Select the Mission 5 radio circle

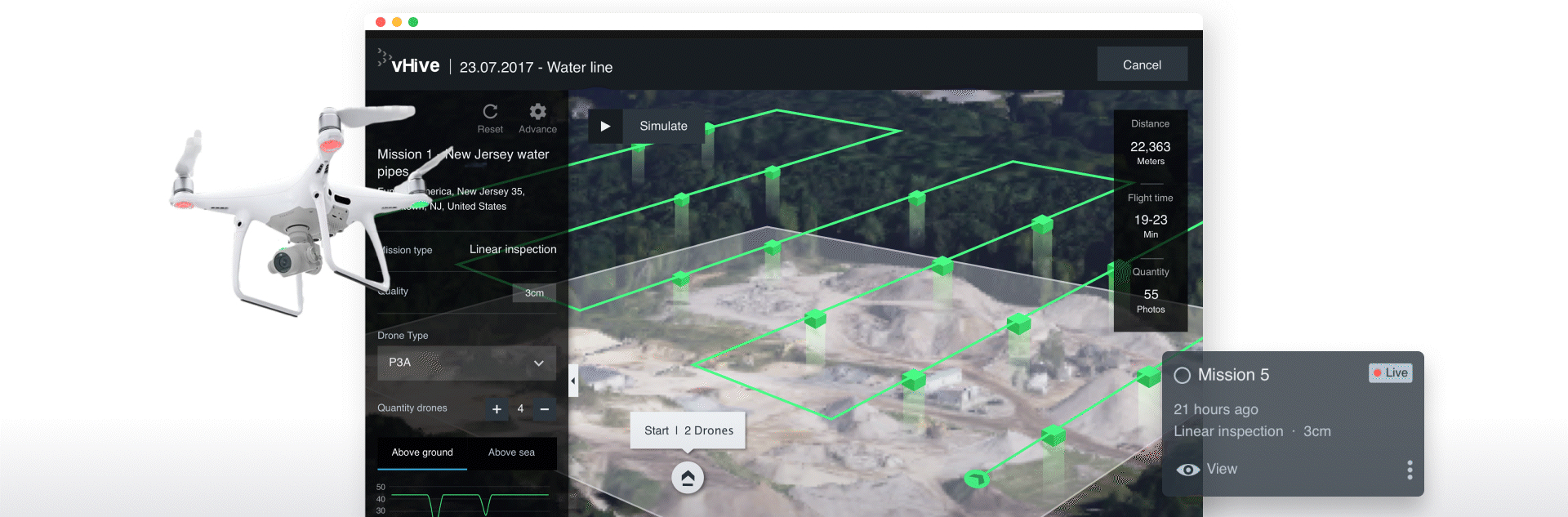click(x=1182, y=376)
